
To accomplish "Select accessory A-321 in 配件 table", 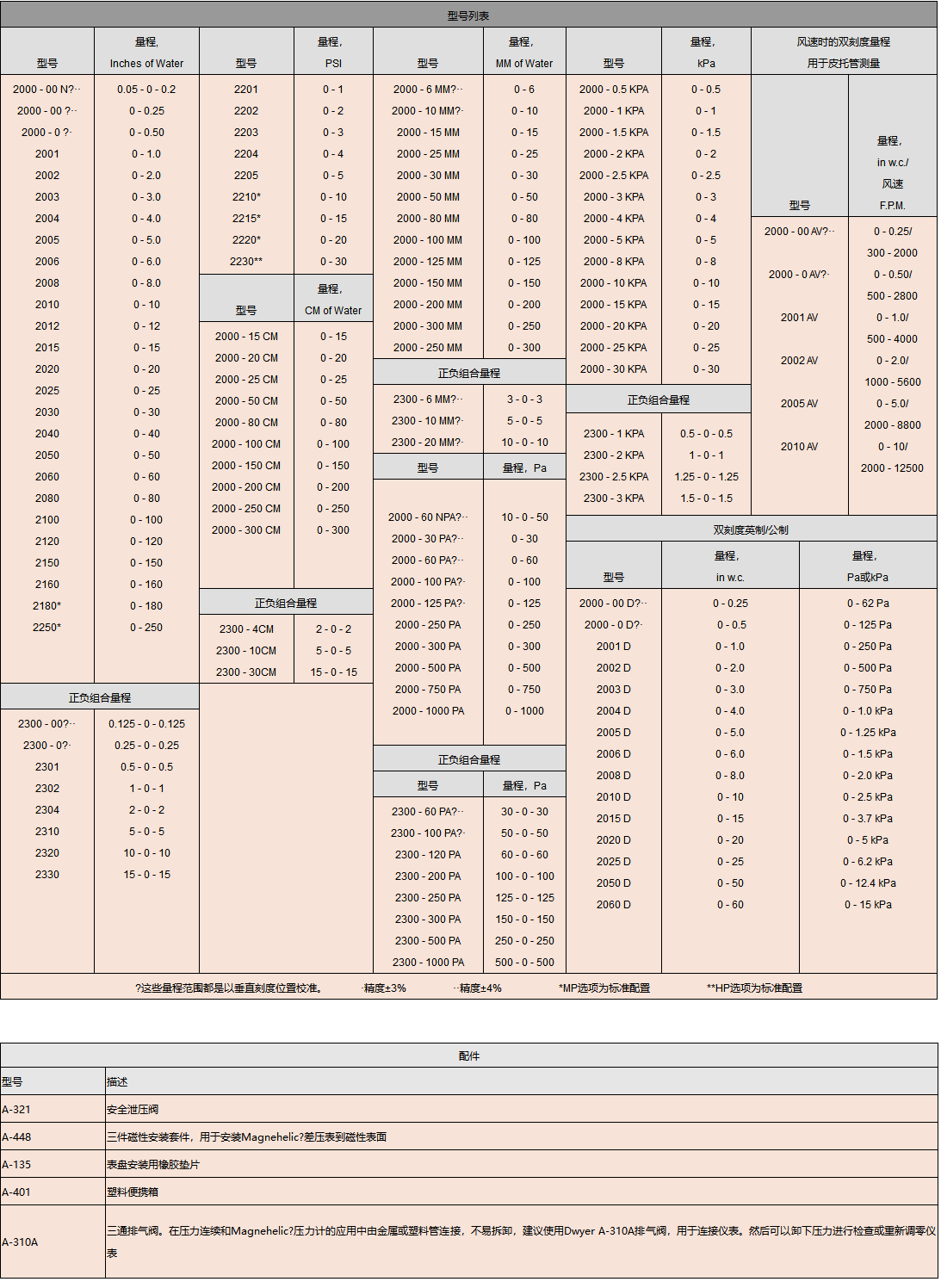I will pos(16,1110).
